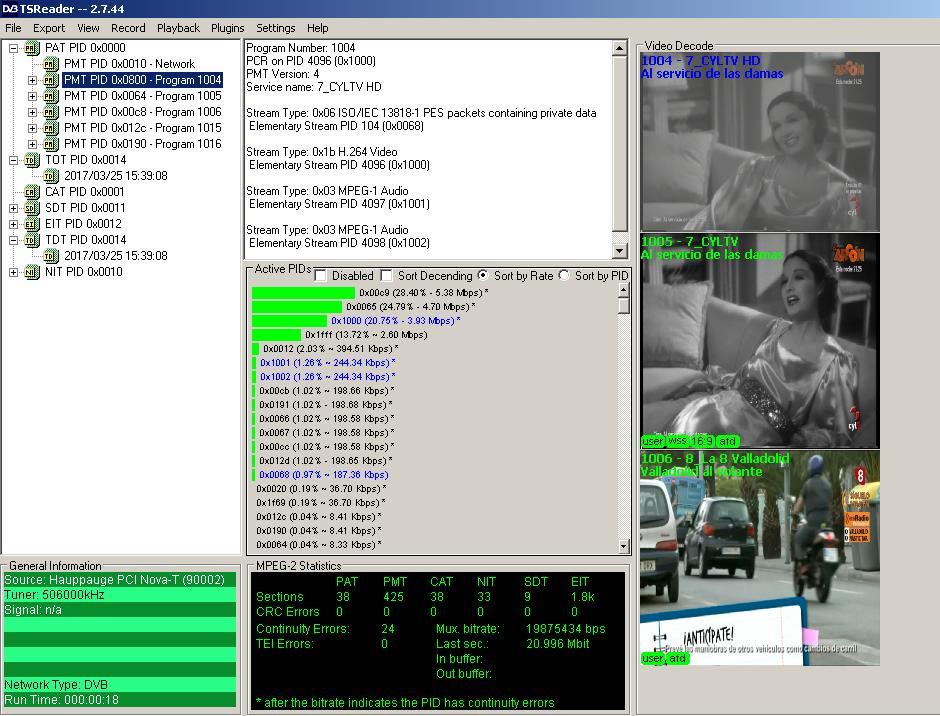Click PID entry 0x0068 (0.97% ~ 187.36 Kbps)

[x=324, y=475]
